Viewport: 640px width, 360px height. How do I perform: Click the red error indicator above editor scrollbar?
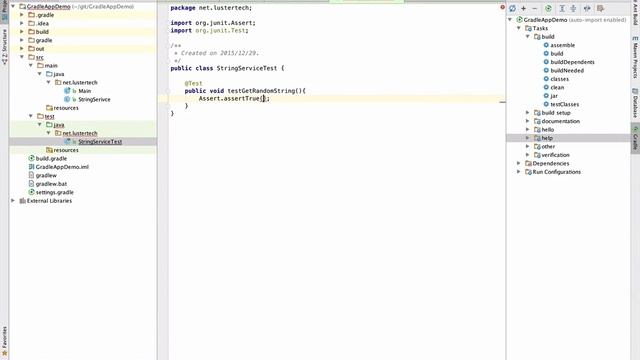(x=502, y=7)
